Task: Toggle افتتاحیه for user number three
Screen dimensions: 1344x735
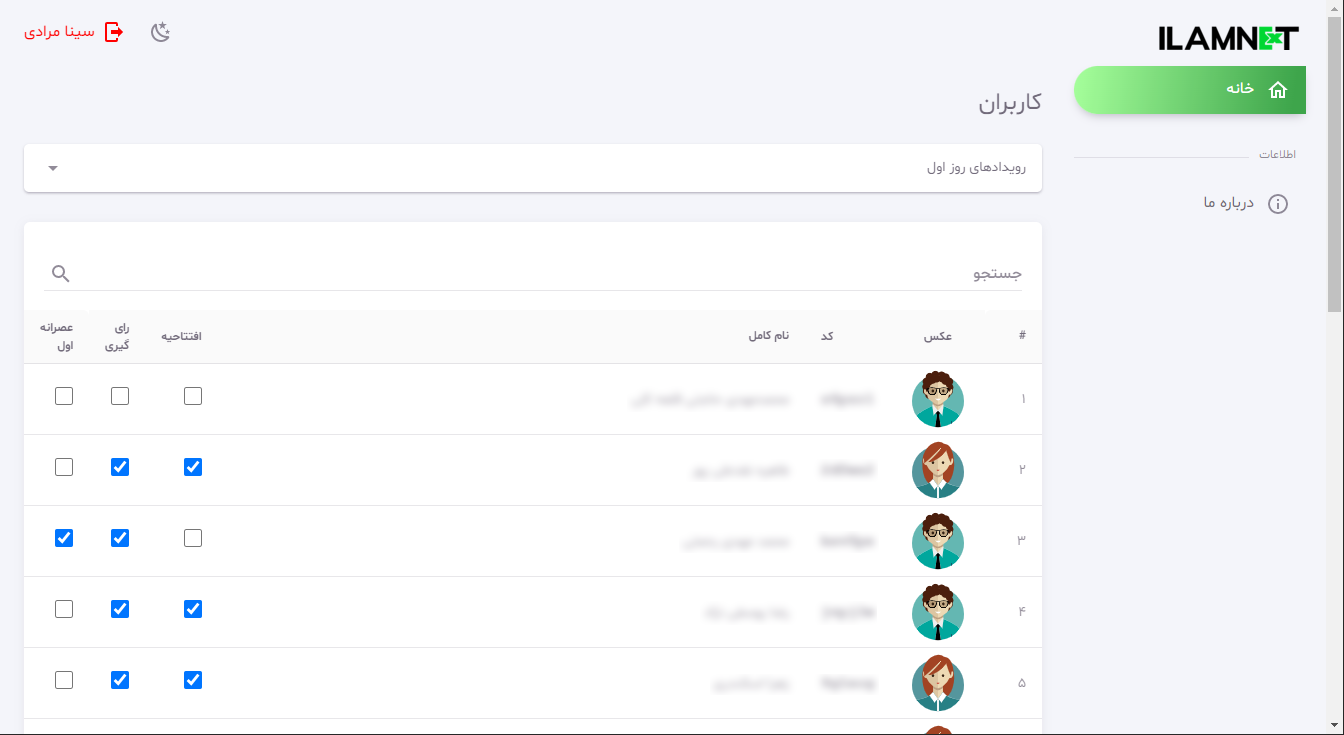Action: click(192, 538)
